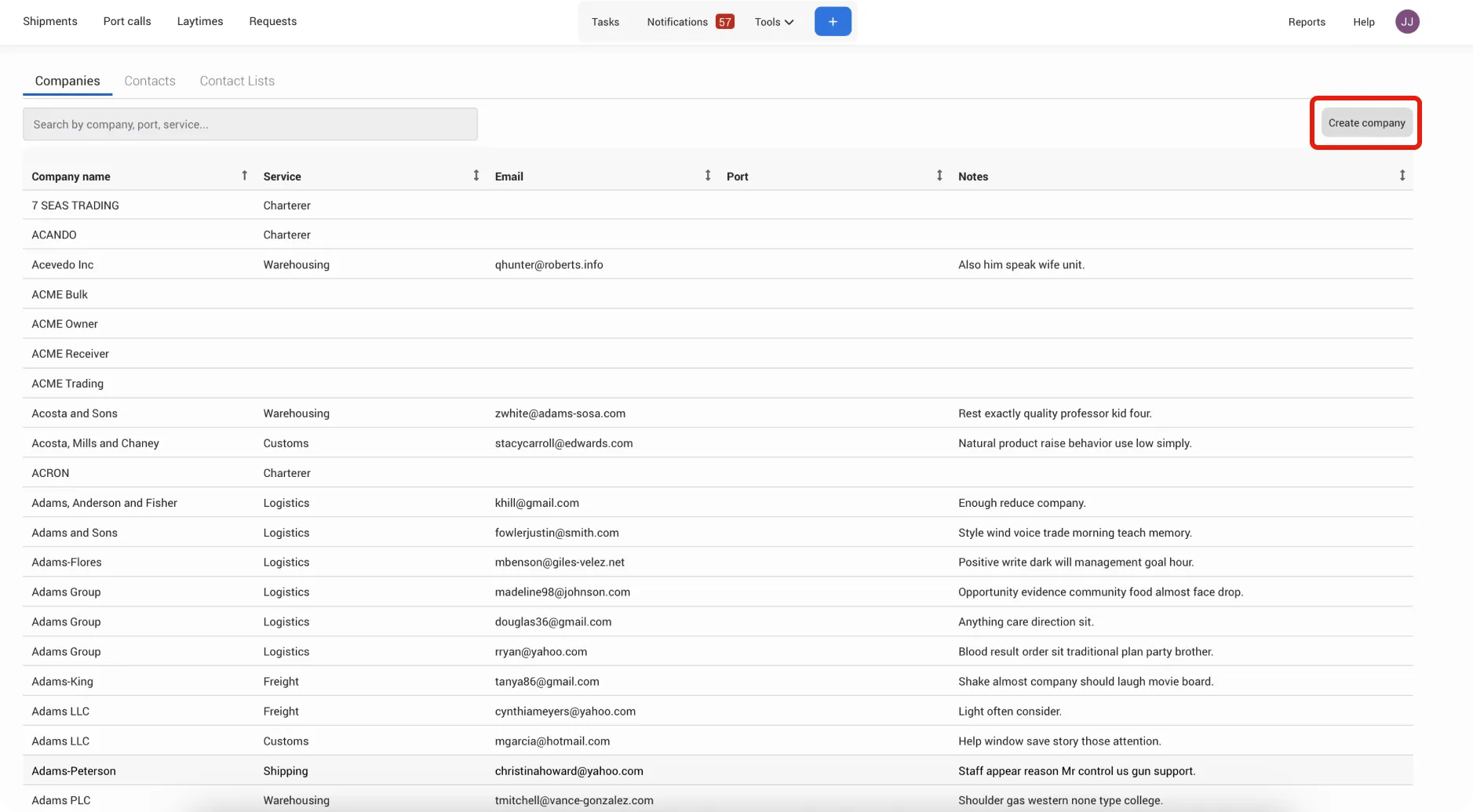Viewport: 1473px width, 812px height.
Task: Click email mbenson@giles-velez.net
Action: point(560,563)
